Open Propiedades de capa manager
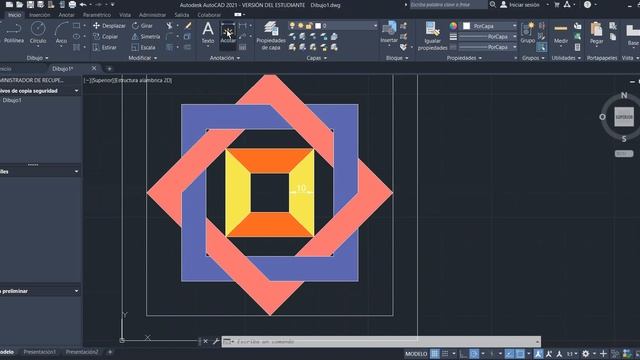The image size is (640, 360). point(271,36)
